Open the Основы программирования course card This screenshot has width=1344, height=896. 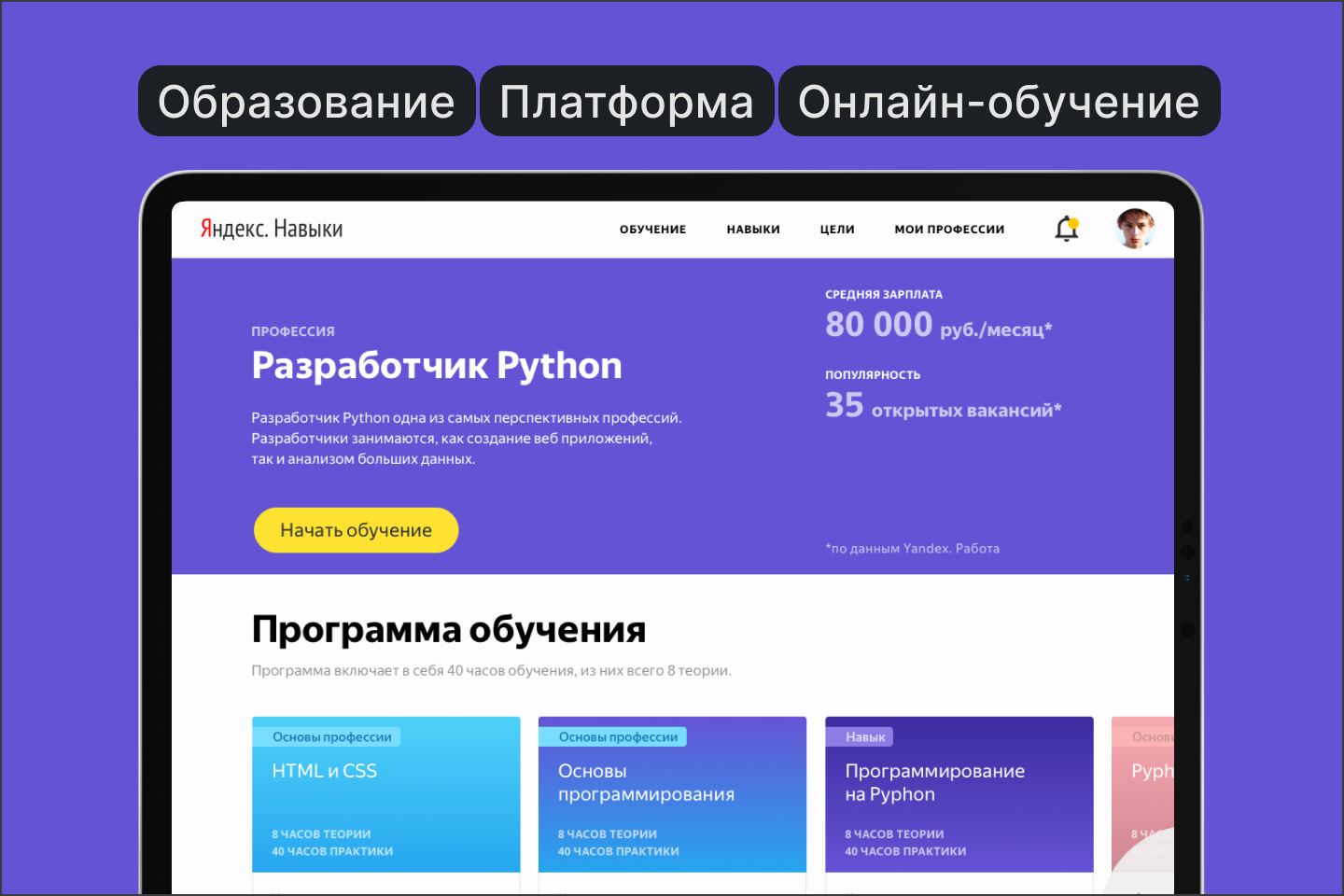[x=672, y=794]
